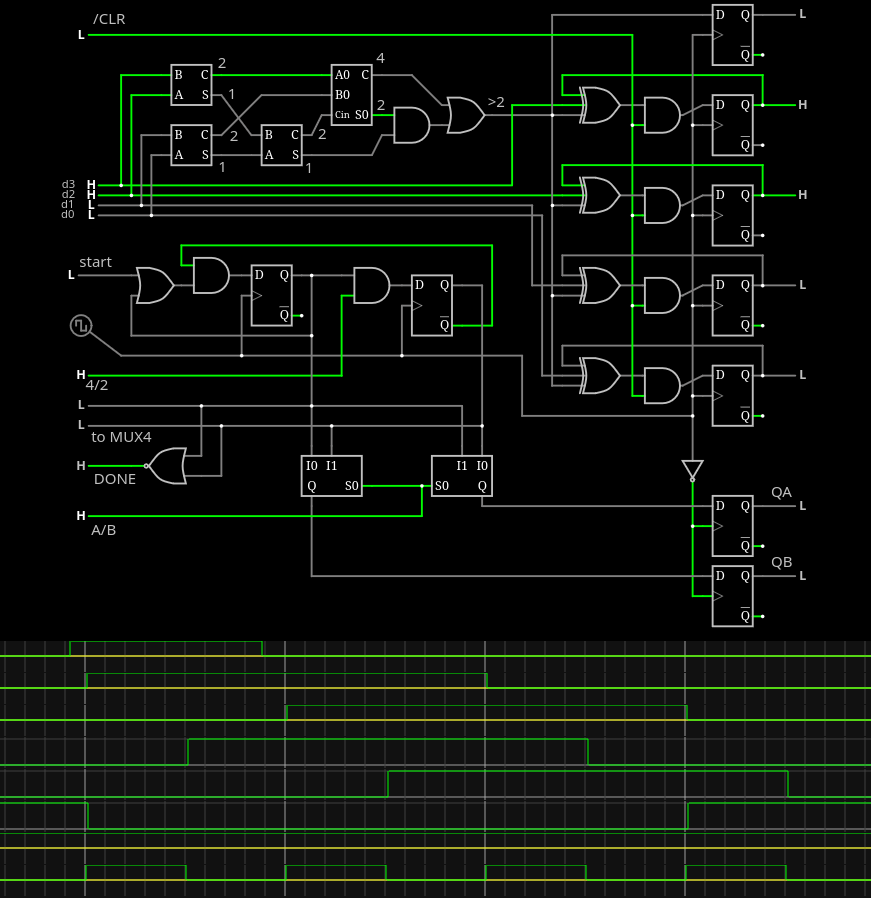Click the QA text label
871x898 pixels.
click(781, 493)
